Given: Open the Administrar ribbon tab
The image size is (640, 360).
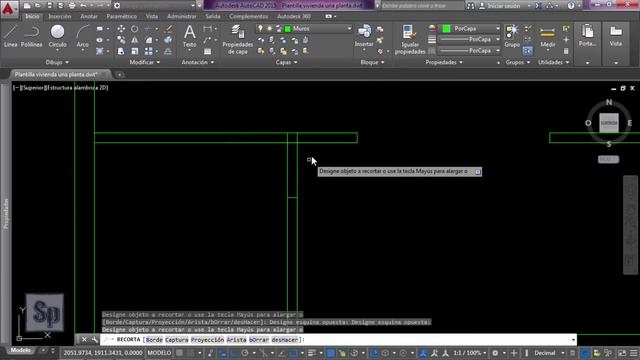Looking at the screenshot, I should coord(182,16).
